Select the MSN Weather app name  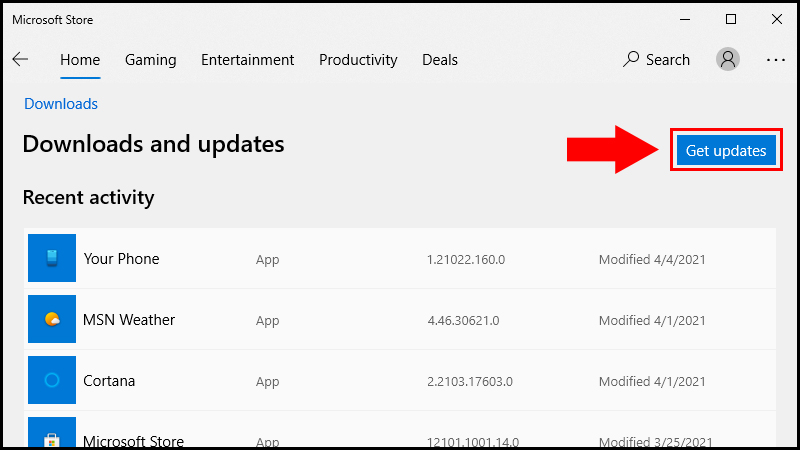(129, 320)
